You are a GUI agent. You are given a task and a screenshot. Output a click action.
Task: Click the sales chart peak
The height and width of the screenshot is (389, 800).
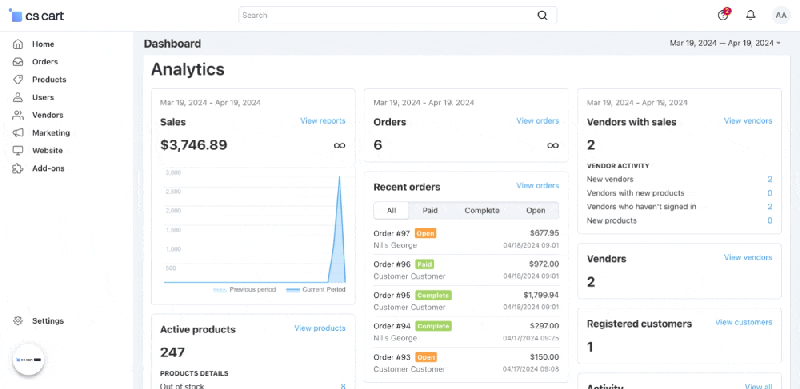coord(339,178)
